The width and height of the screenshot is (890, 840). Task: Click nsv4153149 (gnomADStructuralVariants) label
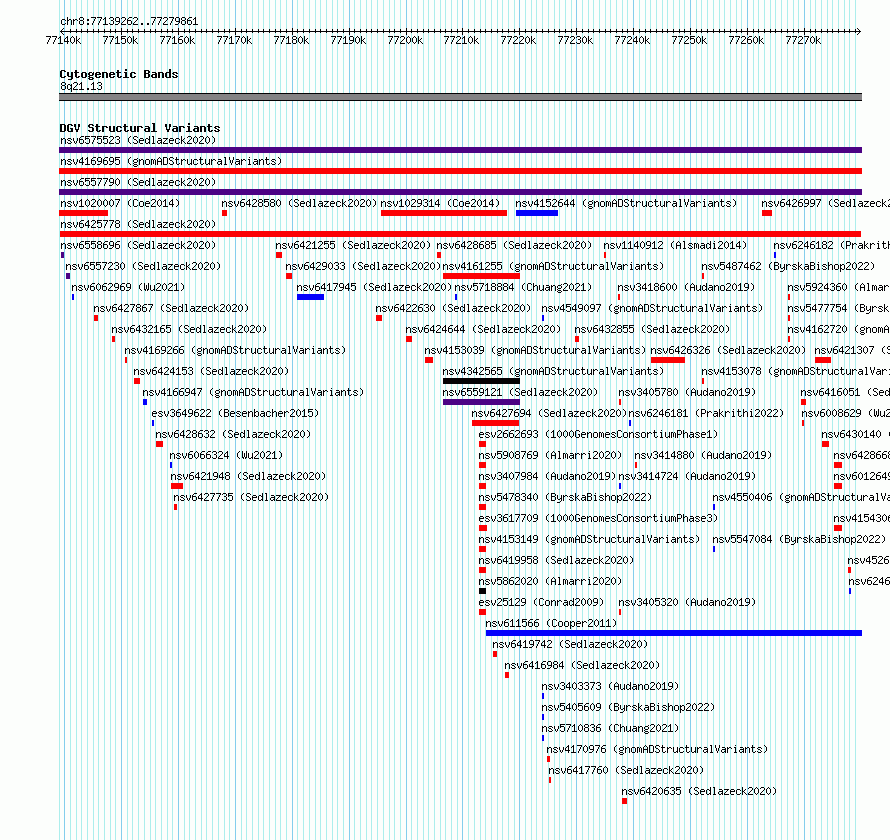pyautogui.click(x=589, y=539)
